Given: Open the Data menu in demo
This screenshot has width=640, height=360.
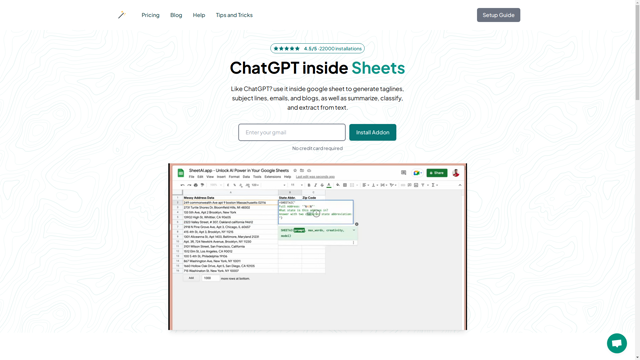Looking at the screenshot, I should point(246,177).
